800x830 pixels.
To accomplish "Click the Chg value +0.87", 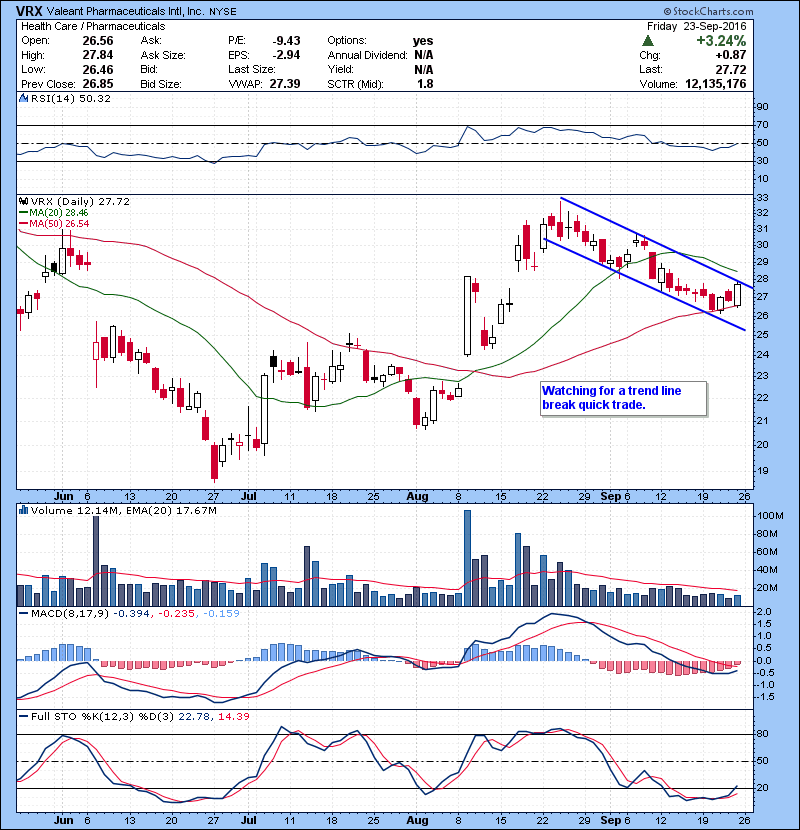I will tap(731, 55).
